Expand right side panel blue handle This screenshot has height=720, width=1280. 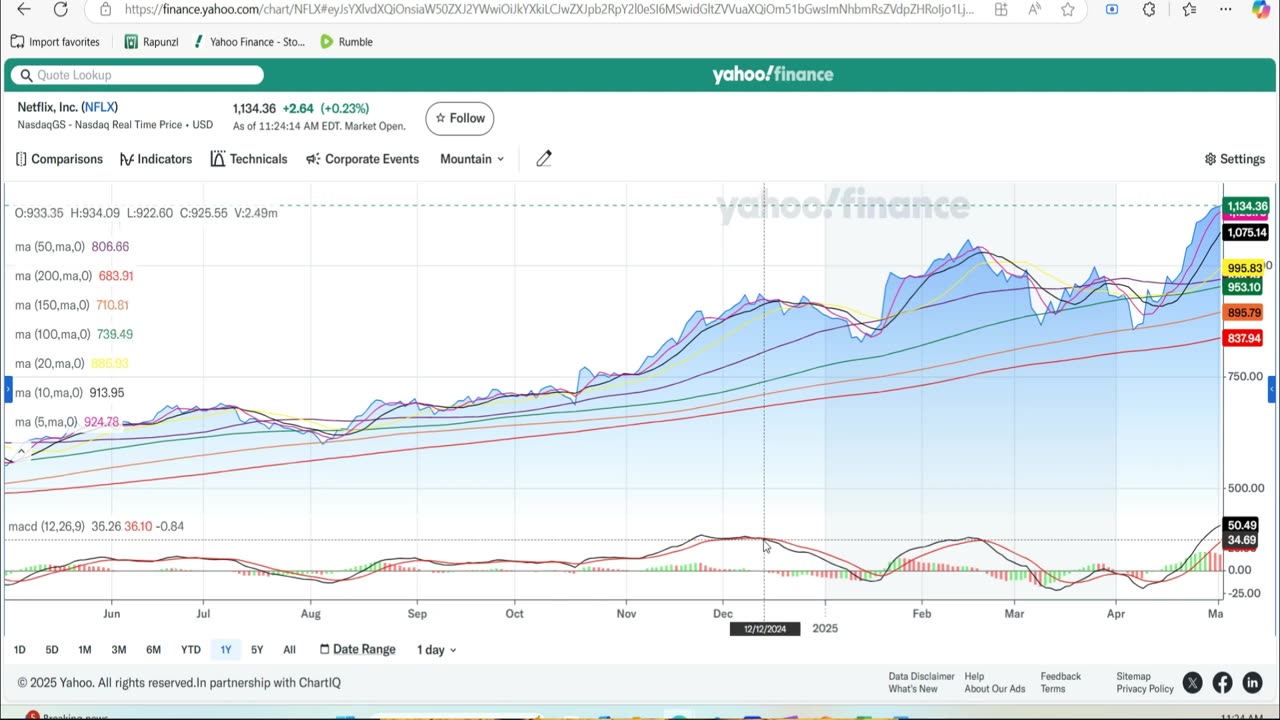[x=1272, y=388]
